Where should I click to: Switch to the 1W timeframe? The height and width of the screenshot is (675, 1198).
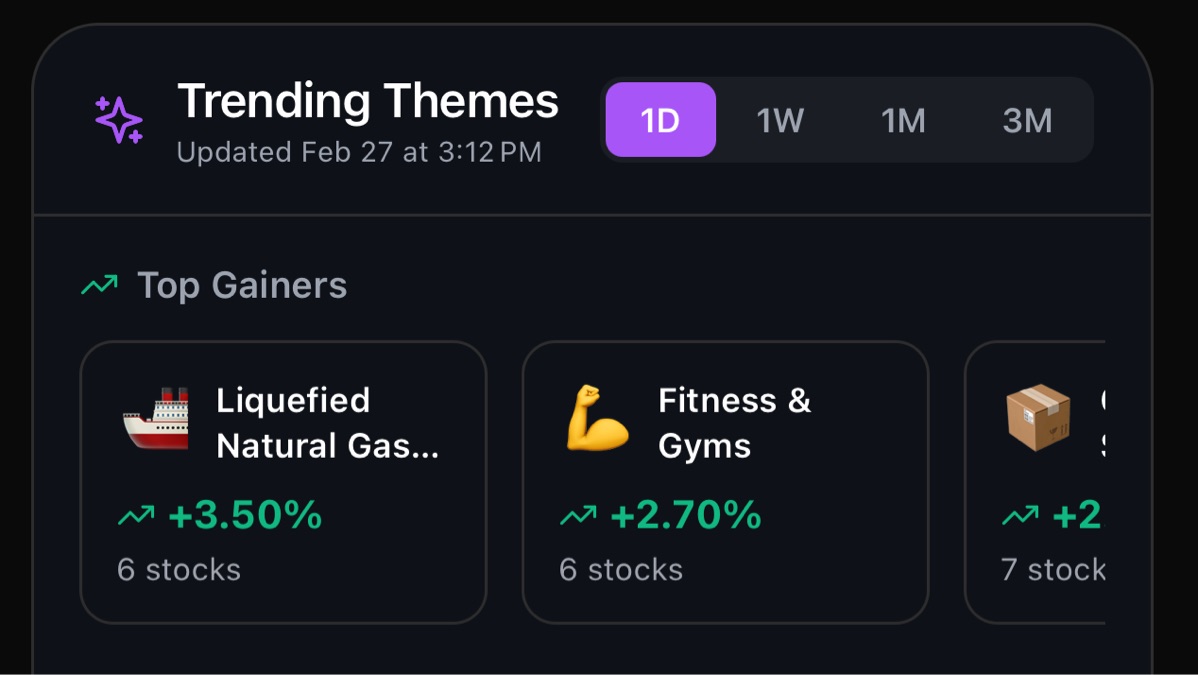tap(780, 120)
